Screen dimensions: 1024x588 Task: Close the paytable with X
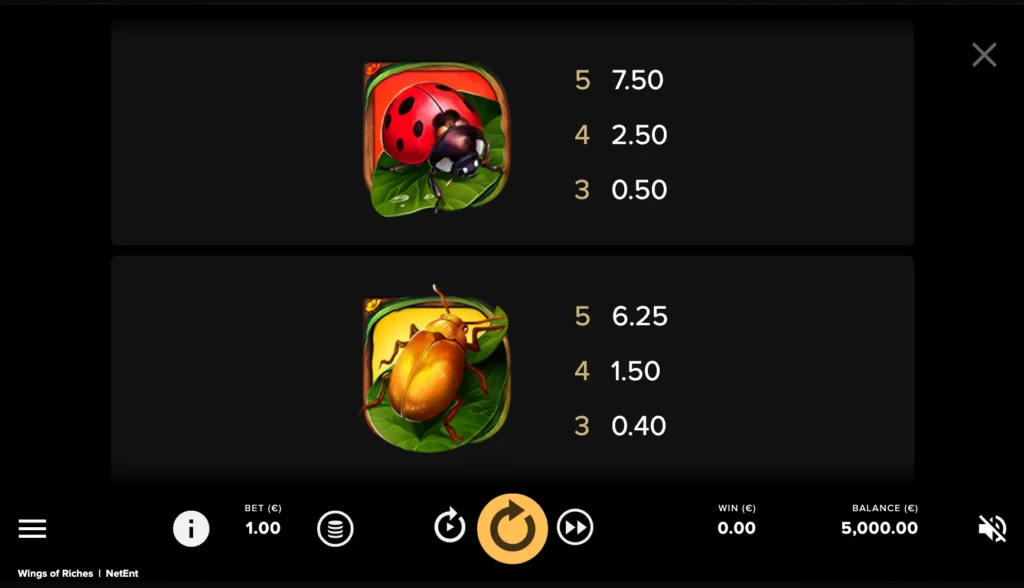(984, 55)
